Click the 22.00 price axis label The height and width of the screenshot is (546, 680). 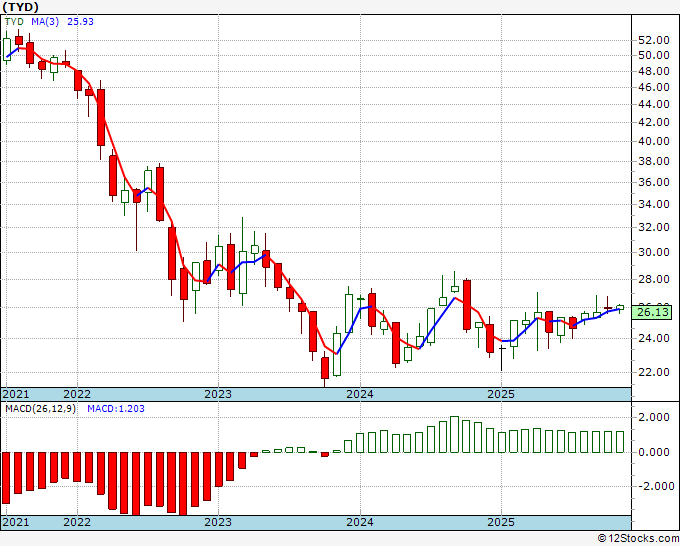[x=654, y=372]
